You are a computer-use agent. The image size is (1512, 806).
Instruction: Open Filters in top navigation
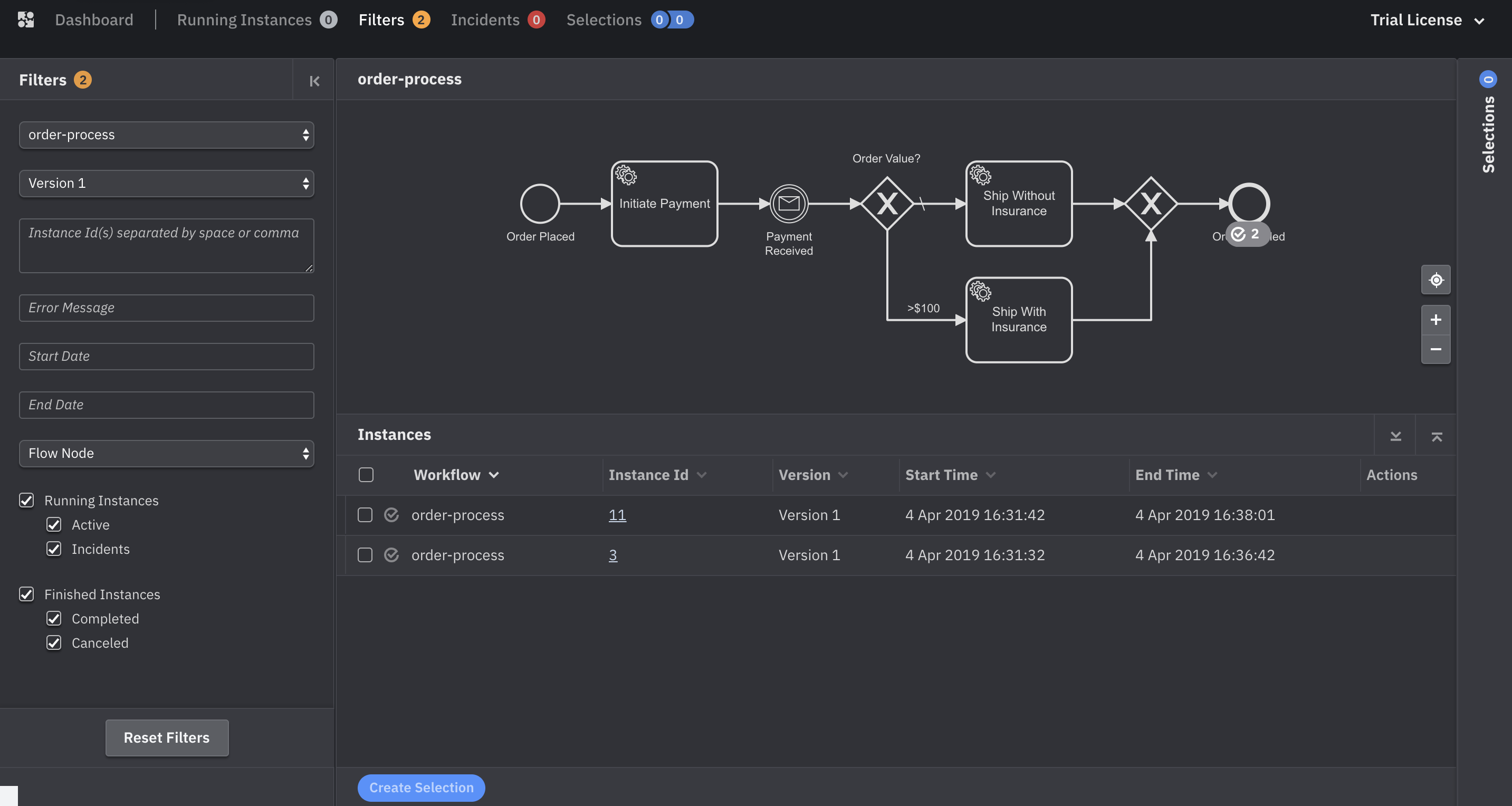click(394, 20)
